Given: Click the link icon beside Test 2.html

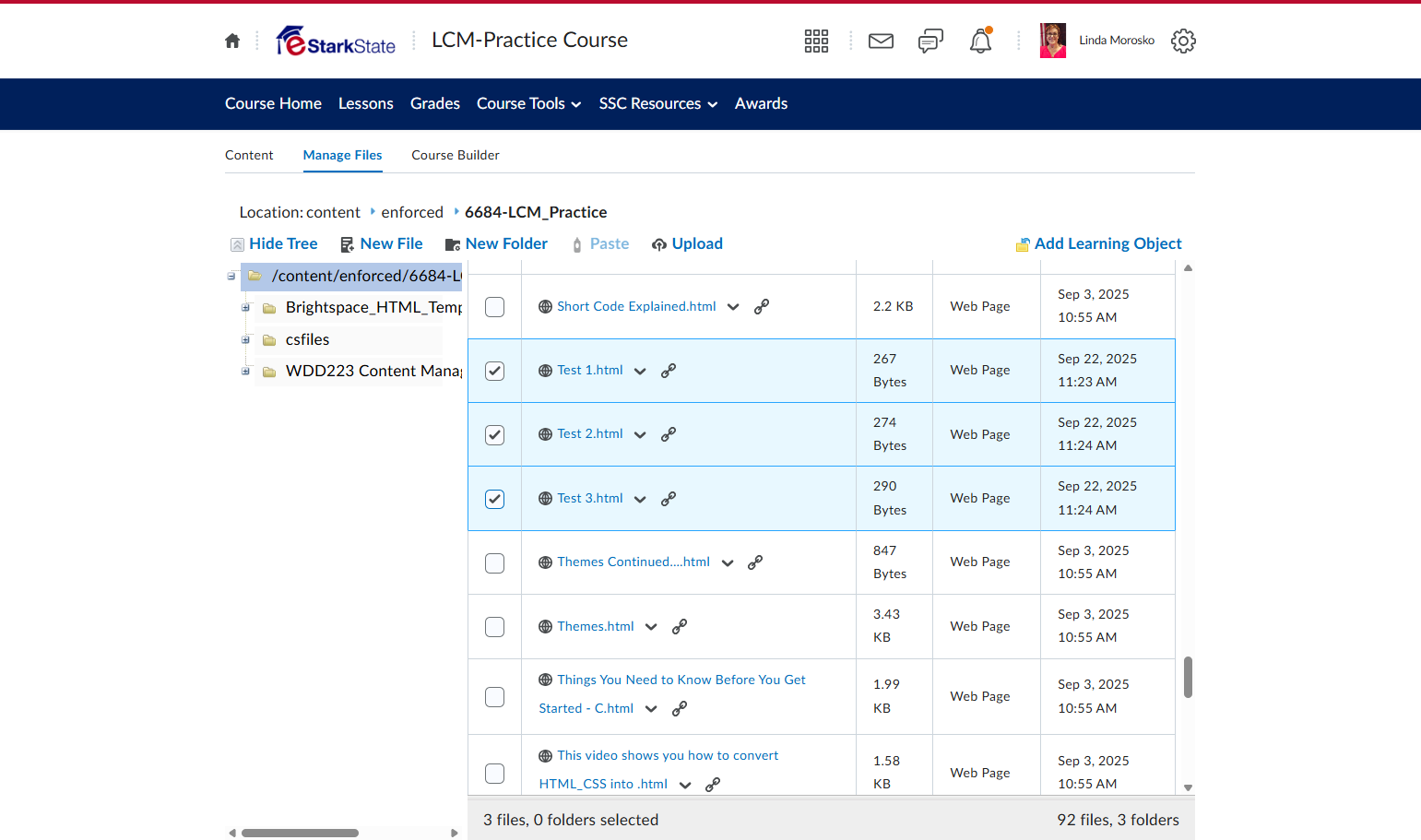Looking at the screenshot, I should (669, 434).
